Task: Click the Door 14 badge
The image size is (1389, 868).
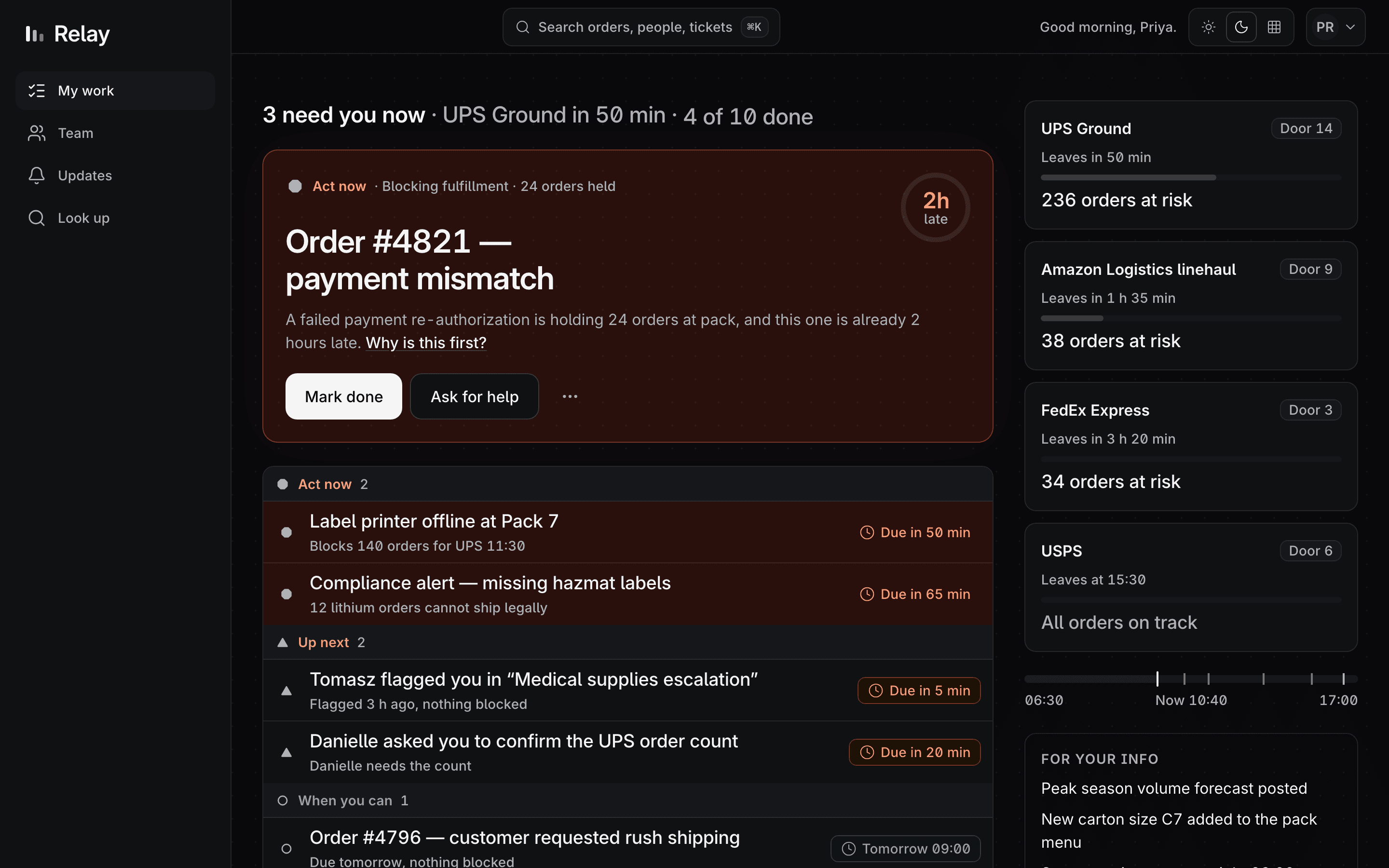Action: [1307, 129]
